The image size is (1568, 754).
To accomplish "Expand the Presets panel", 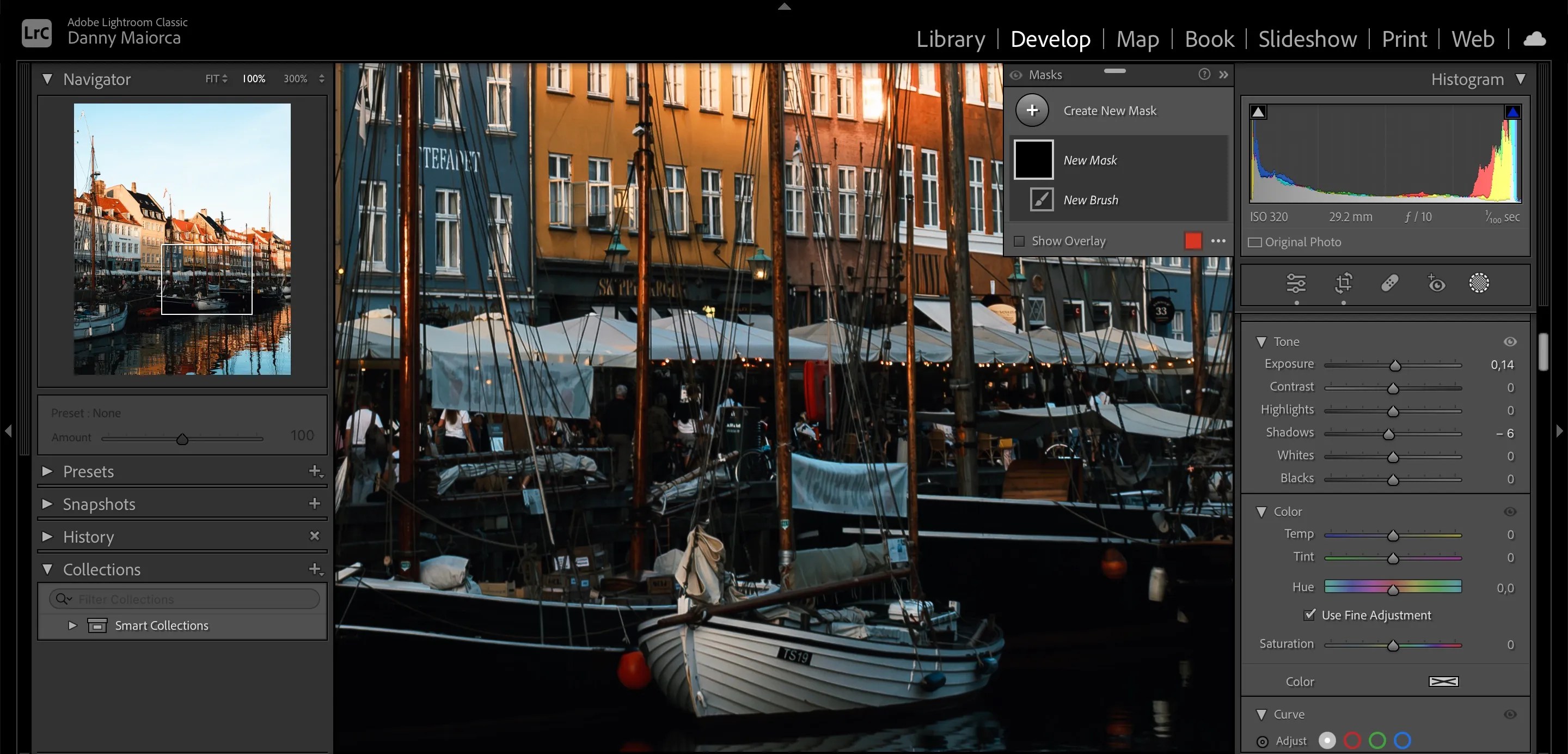I will point(47,471).
